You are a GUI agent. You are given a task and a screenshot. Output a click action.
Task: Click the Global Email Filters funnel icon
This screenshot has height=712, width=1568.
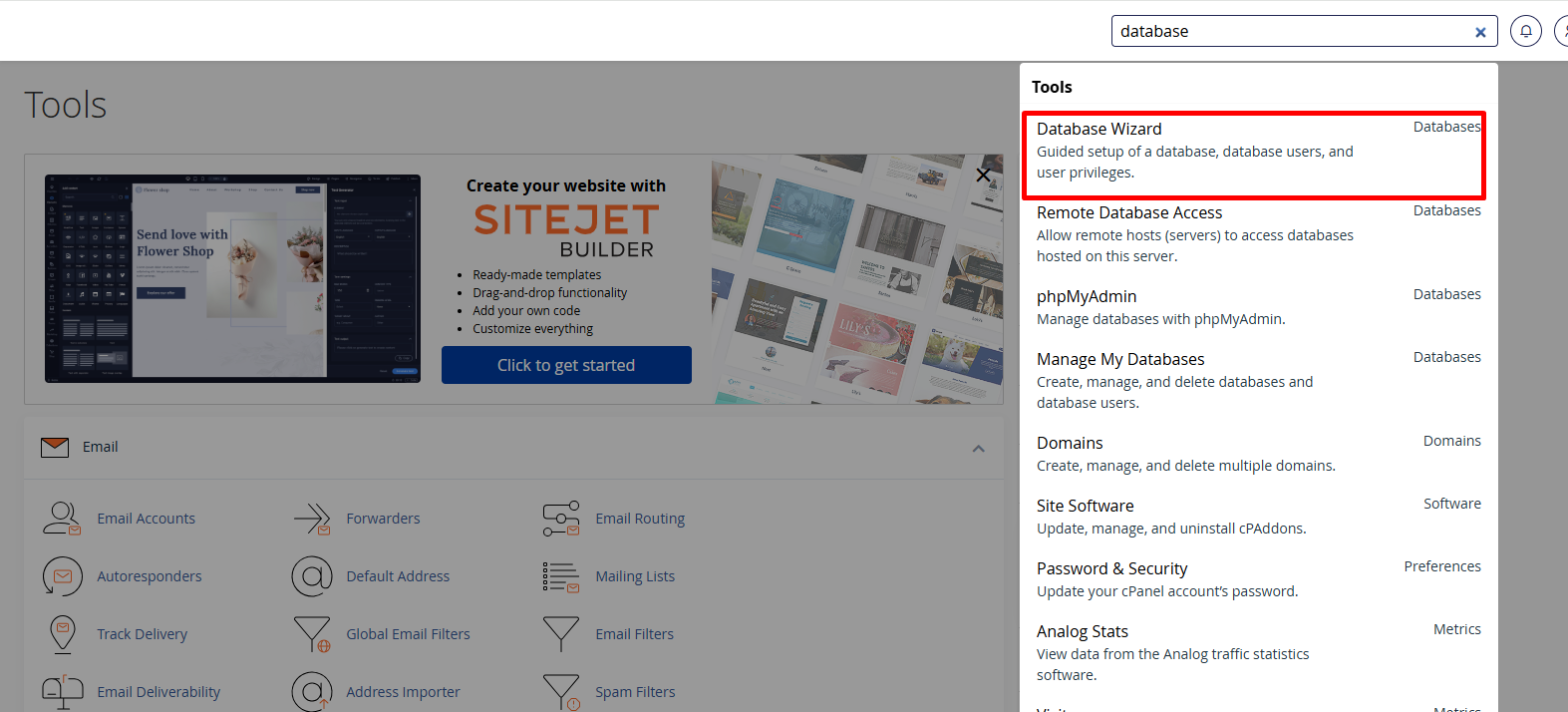[x=311, y=634]
